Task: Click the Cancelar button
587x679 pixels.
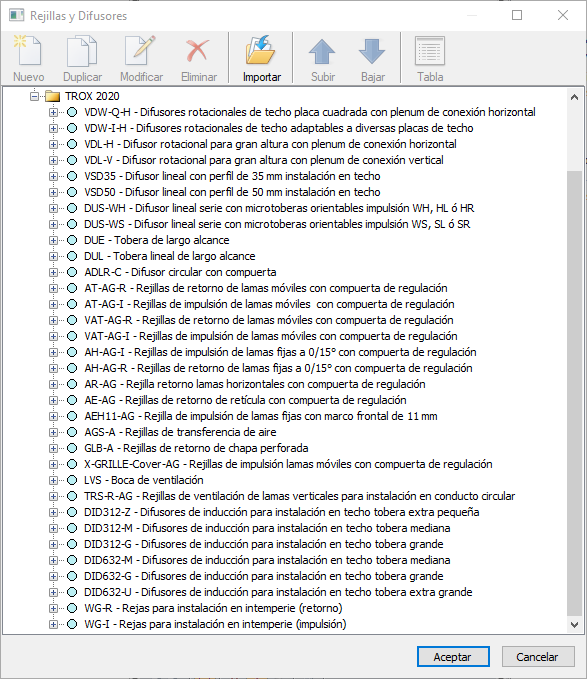Action: click(538, 657)
